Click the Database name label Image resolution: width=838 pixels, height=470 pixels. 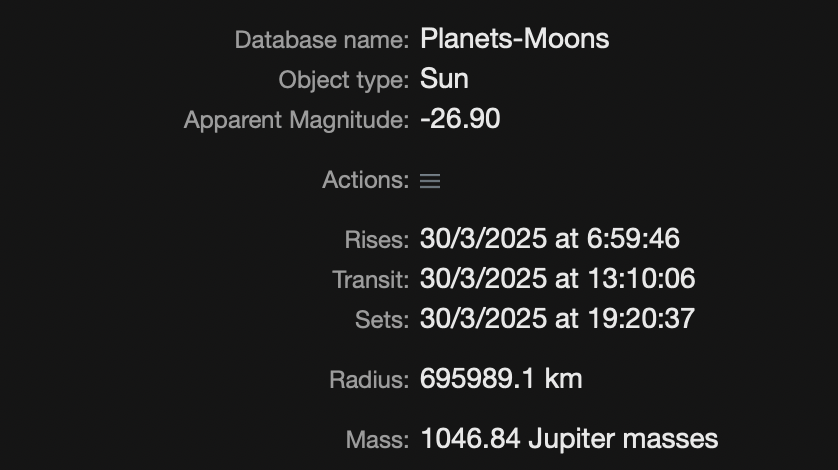click(x=321, y=40)
